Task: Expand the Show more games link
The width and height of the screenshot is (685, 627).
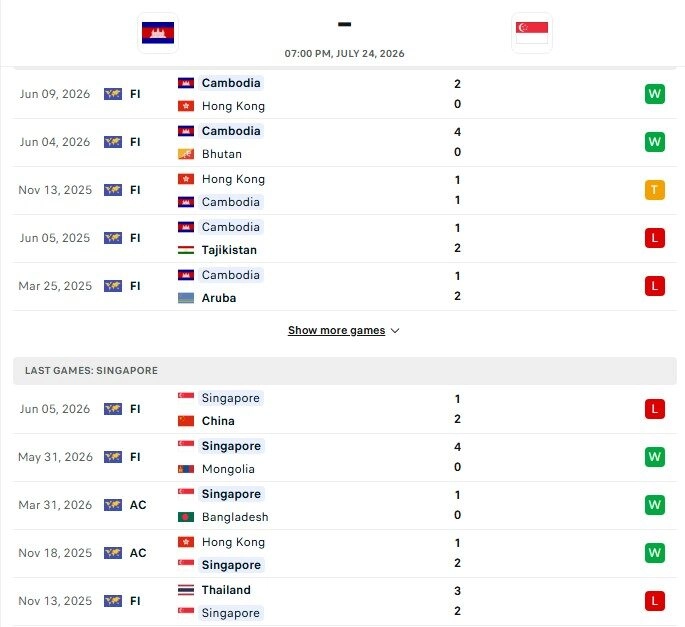Action: tap(336, 330)
